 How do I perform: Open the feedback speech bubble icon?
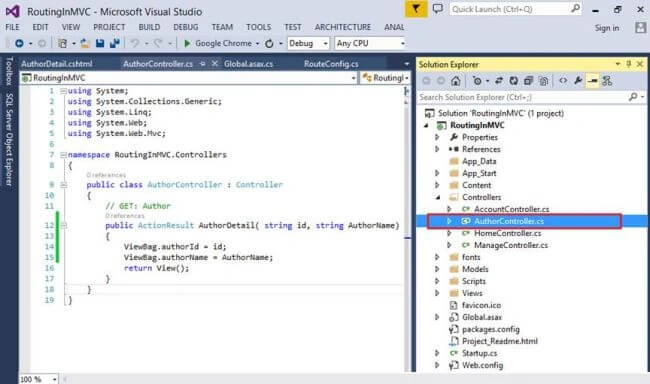click(x=437, y=9)
